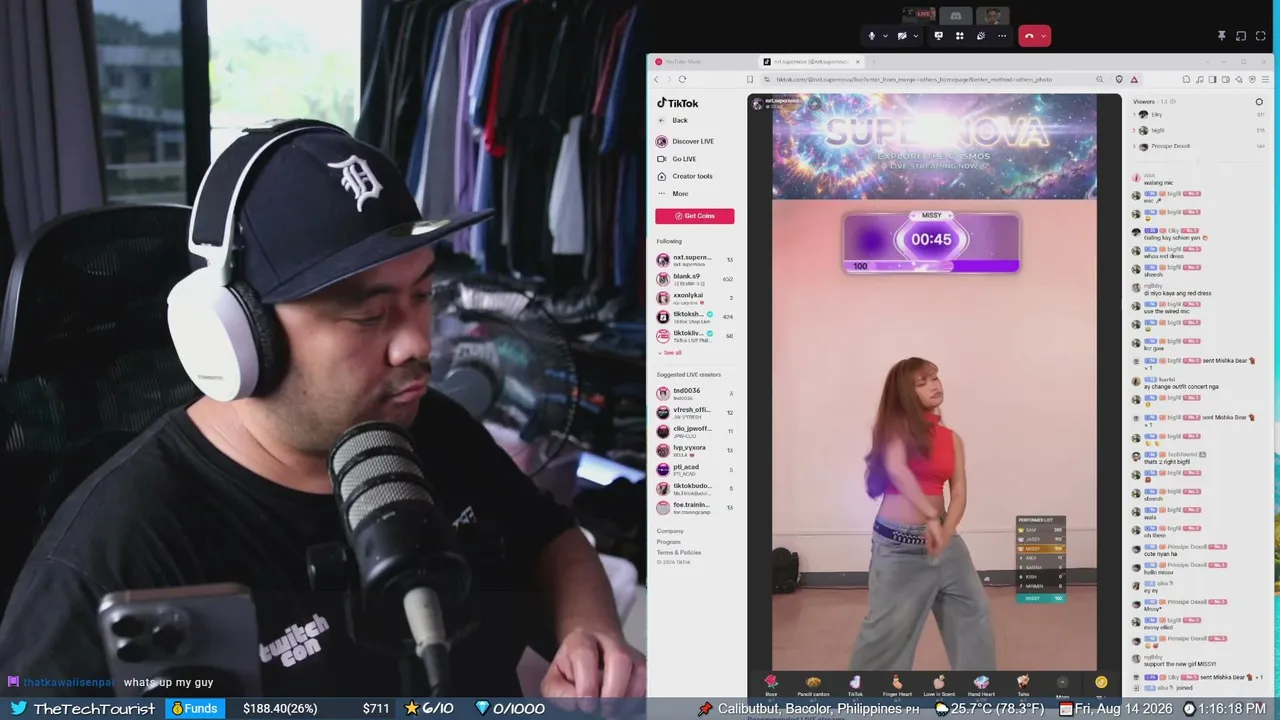This screenshot has height=720, width=1280.
Task: Send the Rose gift
Action: tap(771, 685)
